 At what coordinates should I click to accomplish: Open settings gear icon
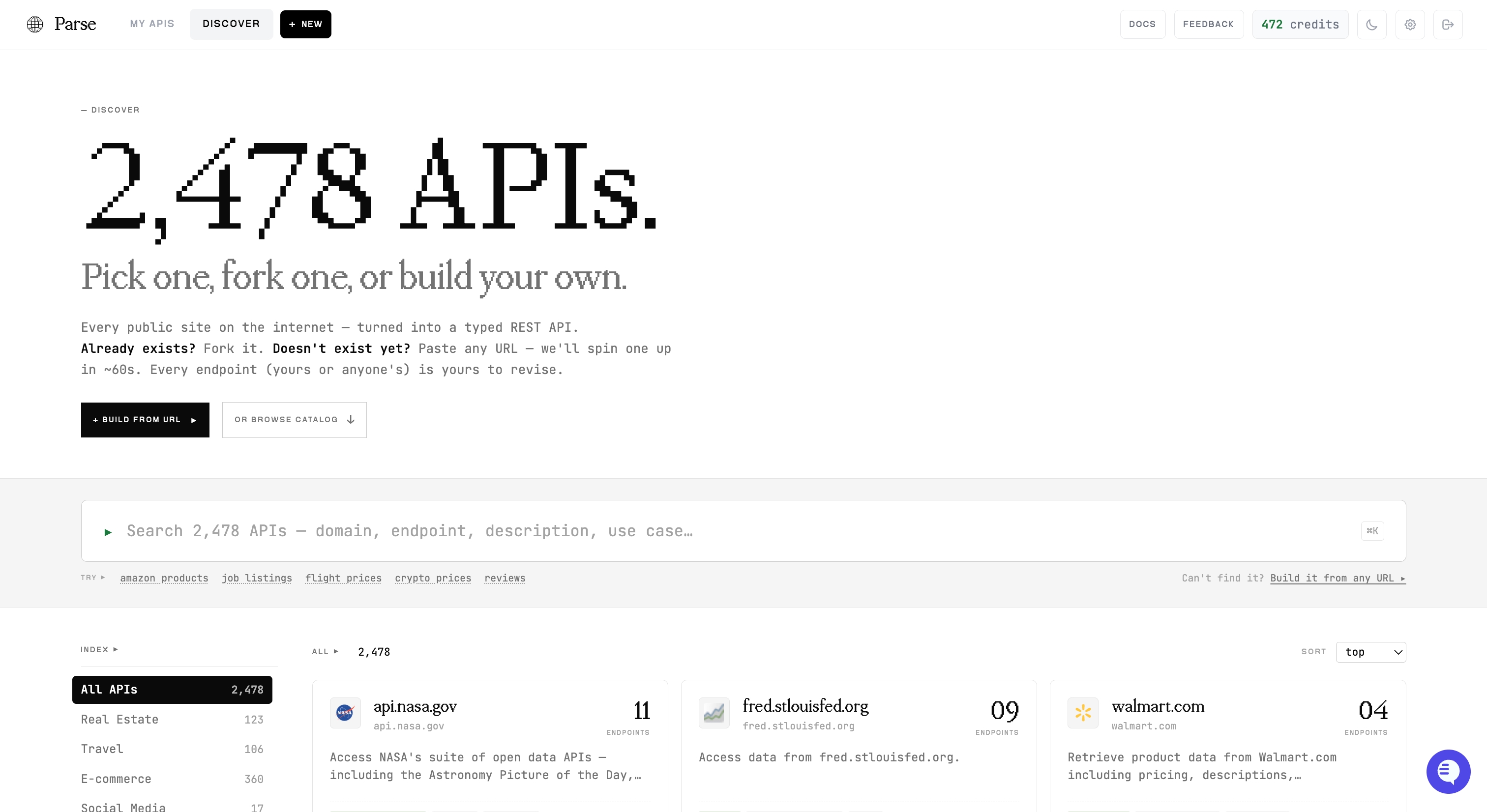pos(1410,24)
